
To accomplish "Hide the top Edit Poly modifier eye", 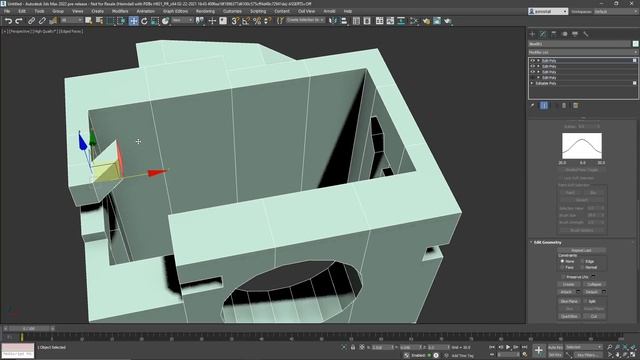I will point(532,60).
